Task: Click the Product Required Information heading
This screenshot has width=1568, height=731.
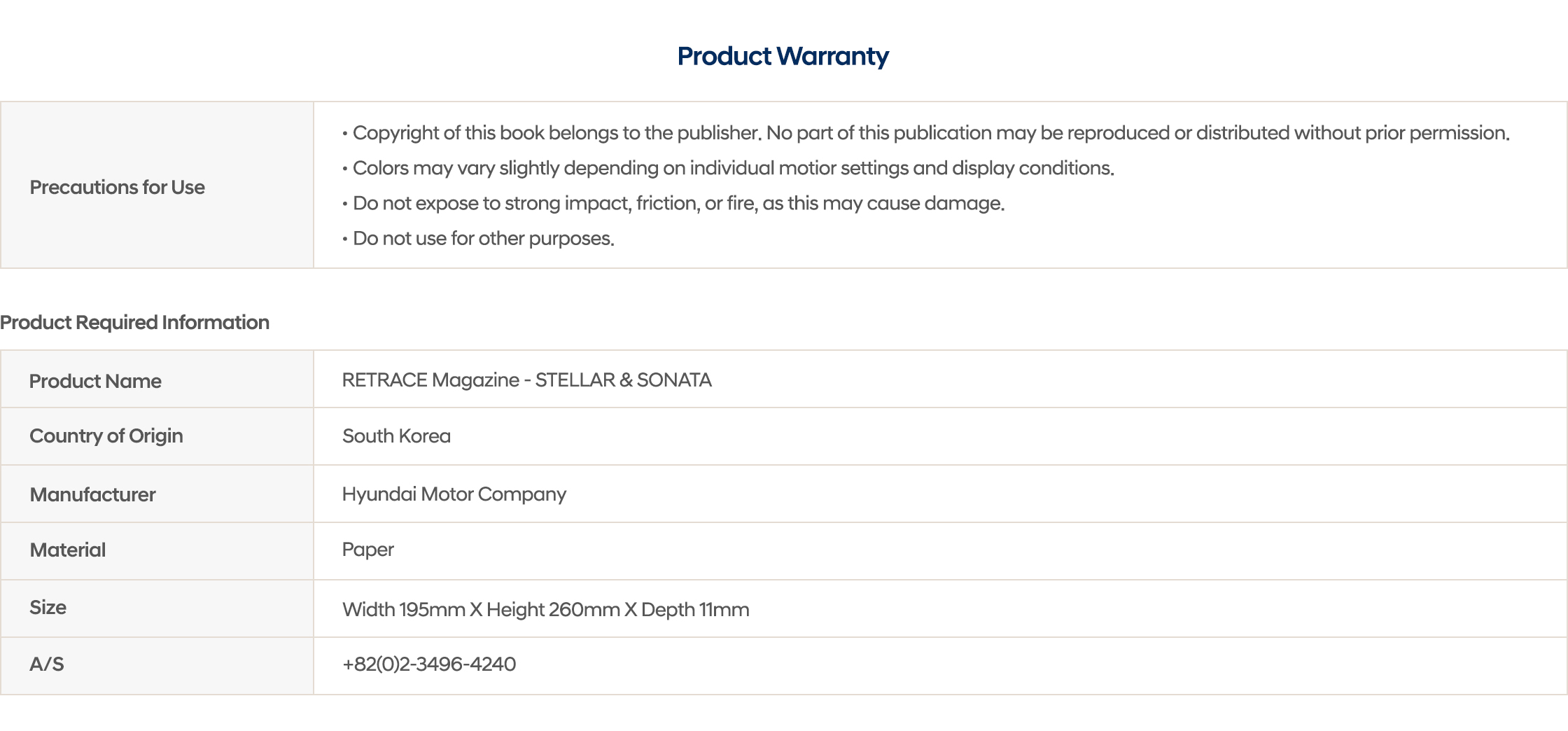Action: pyautogui.click(x=134, y=322)
